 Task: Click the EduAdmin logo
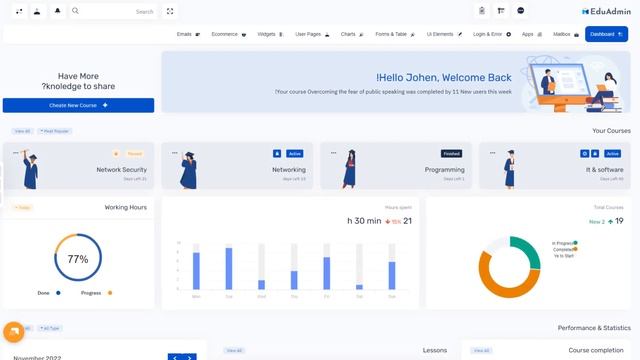606,11
